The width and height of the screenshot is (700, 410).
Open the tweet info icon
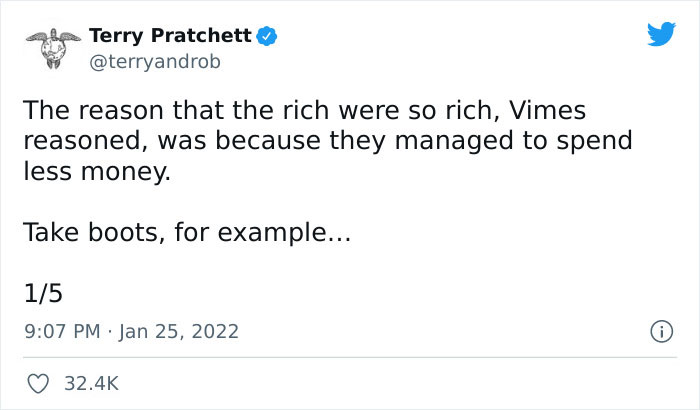tap(661, 330)
